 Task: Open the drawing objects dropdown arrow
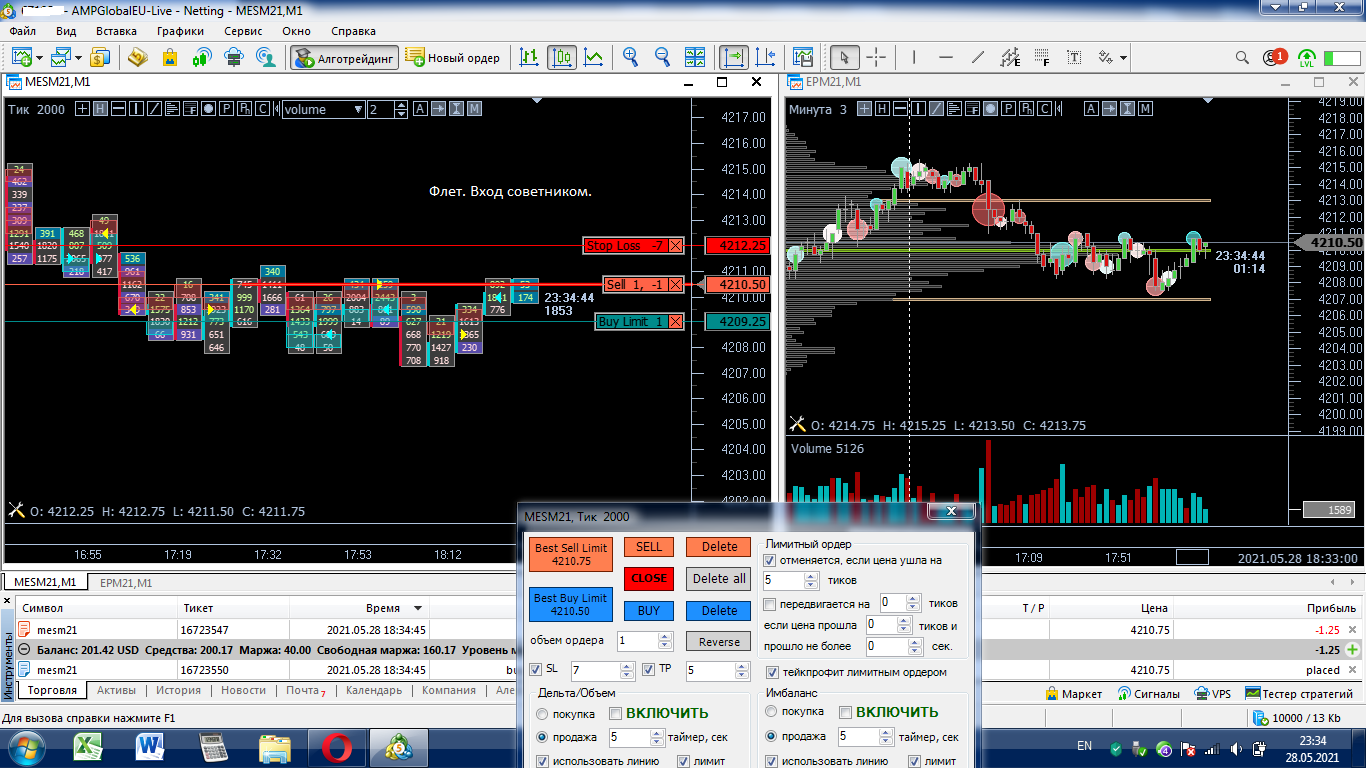click(x=1124, y=58)
